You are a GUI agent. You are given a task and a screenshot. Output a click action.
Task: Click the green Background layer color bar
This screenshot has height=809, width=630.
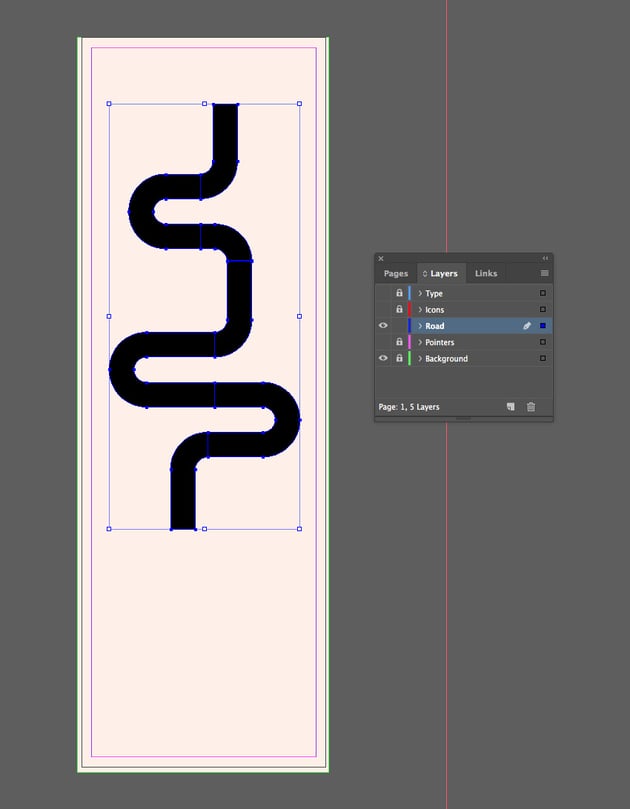[409, 358]
